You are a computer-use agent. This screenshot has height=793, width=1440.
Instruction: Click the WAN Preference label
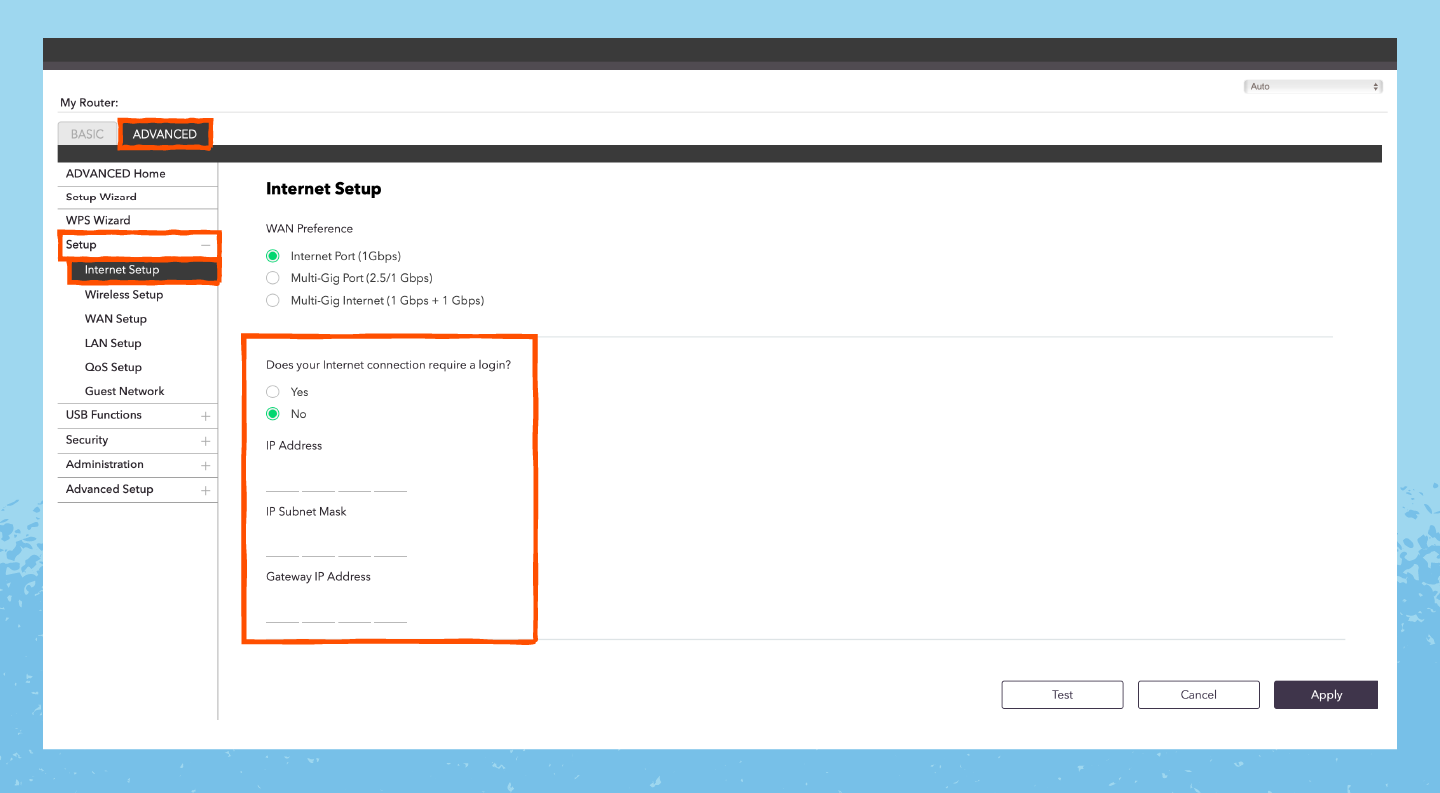tap(309, 229)
